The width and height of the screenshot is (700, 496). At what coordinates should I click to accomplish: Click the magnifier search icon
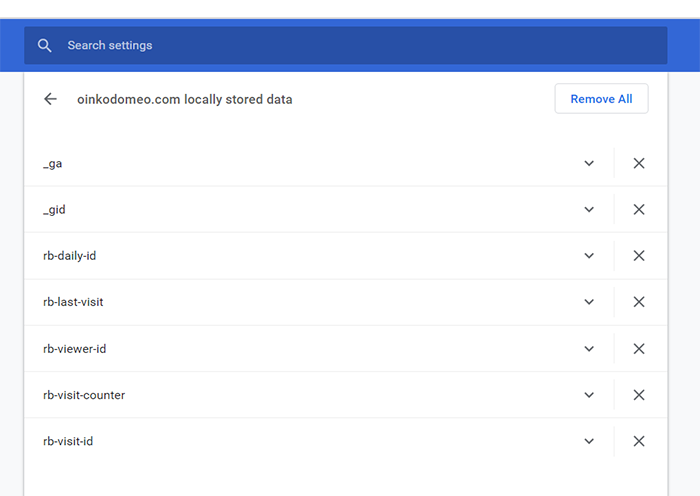[44, 46]
